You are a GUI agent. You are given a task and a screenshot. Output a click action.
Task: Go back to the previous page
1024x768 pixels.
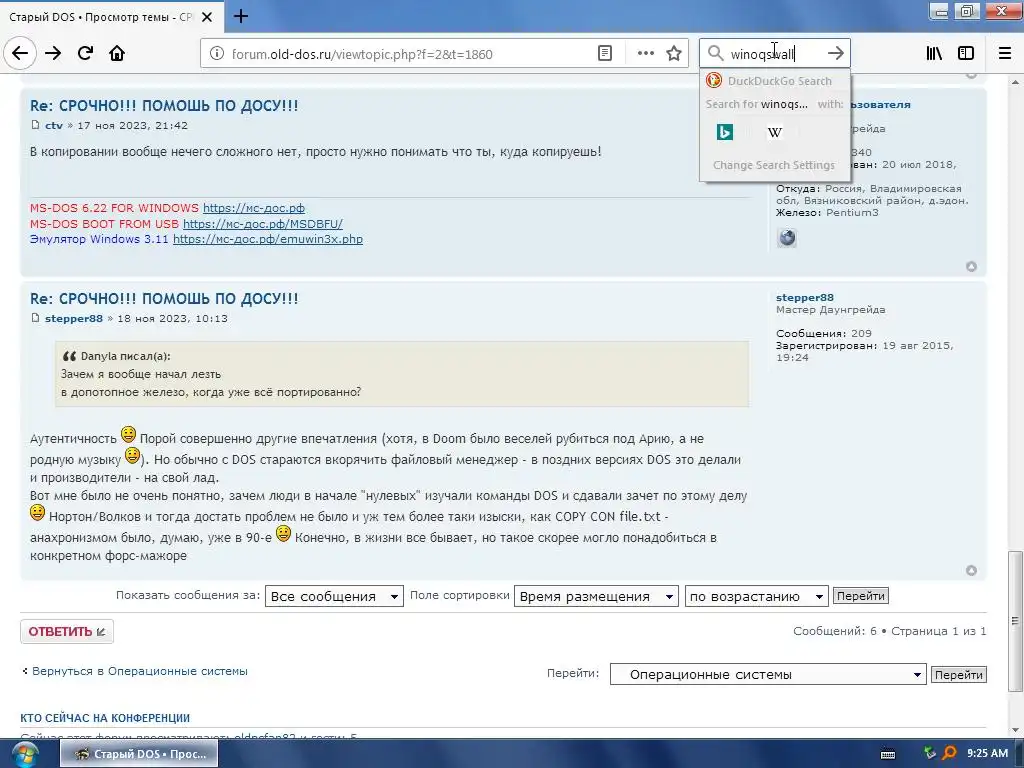tap(20, 53)
